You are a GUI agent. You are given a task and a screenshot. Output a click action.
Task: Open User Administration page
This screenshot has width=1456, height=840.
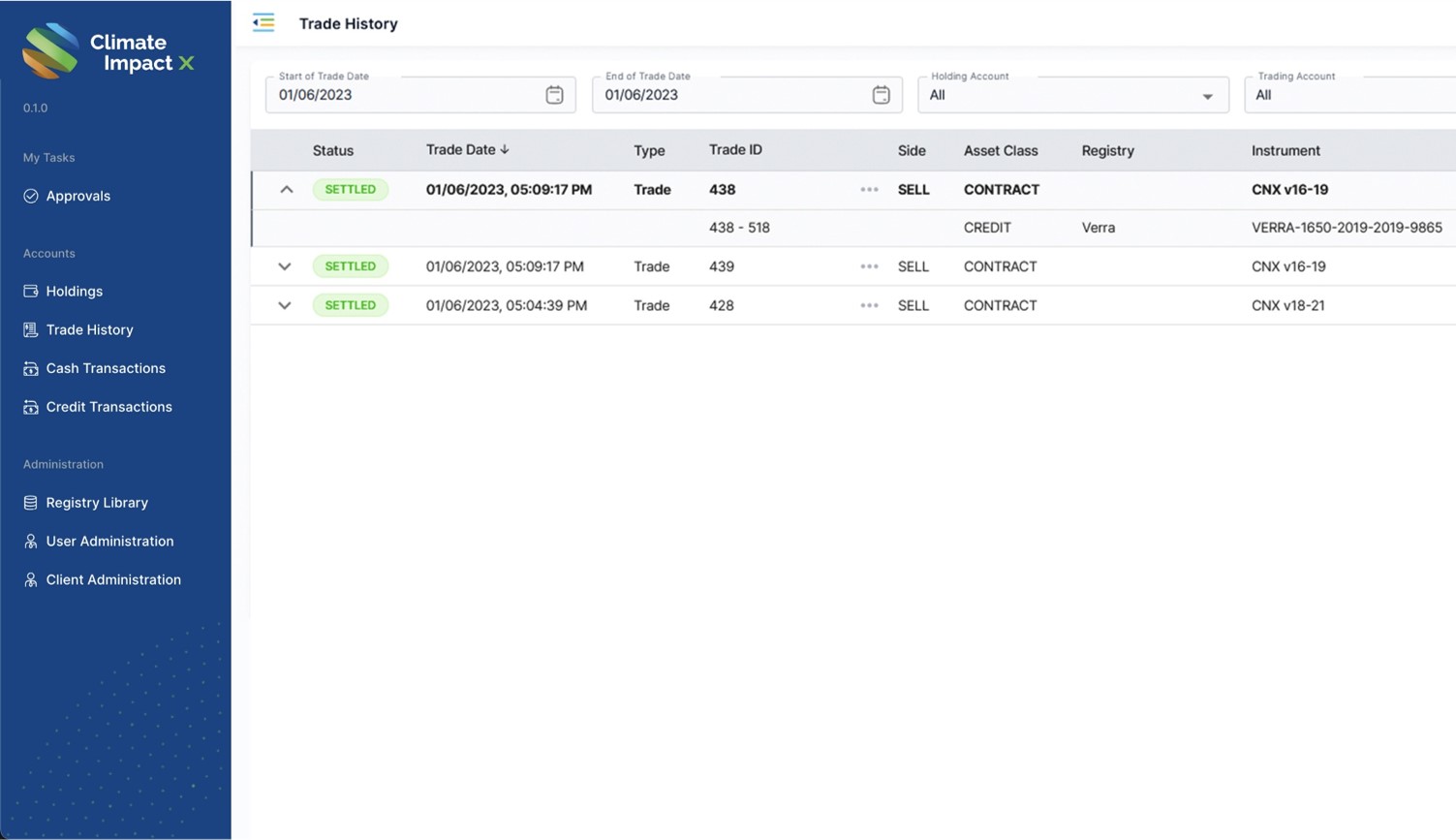point(110,542)
